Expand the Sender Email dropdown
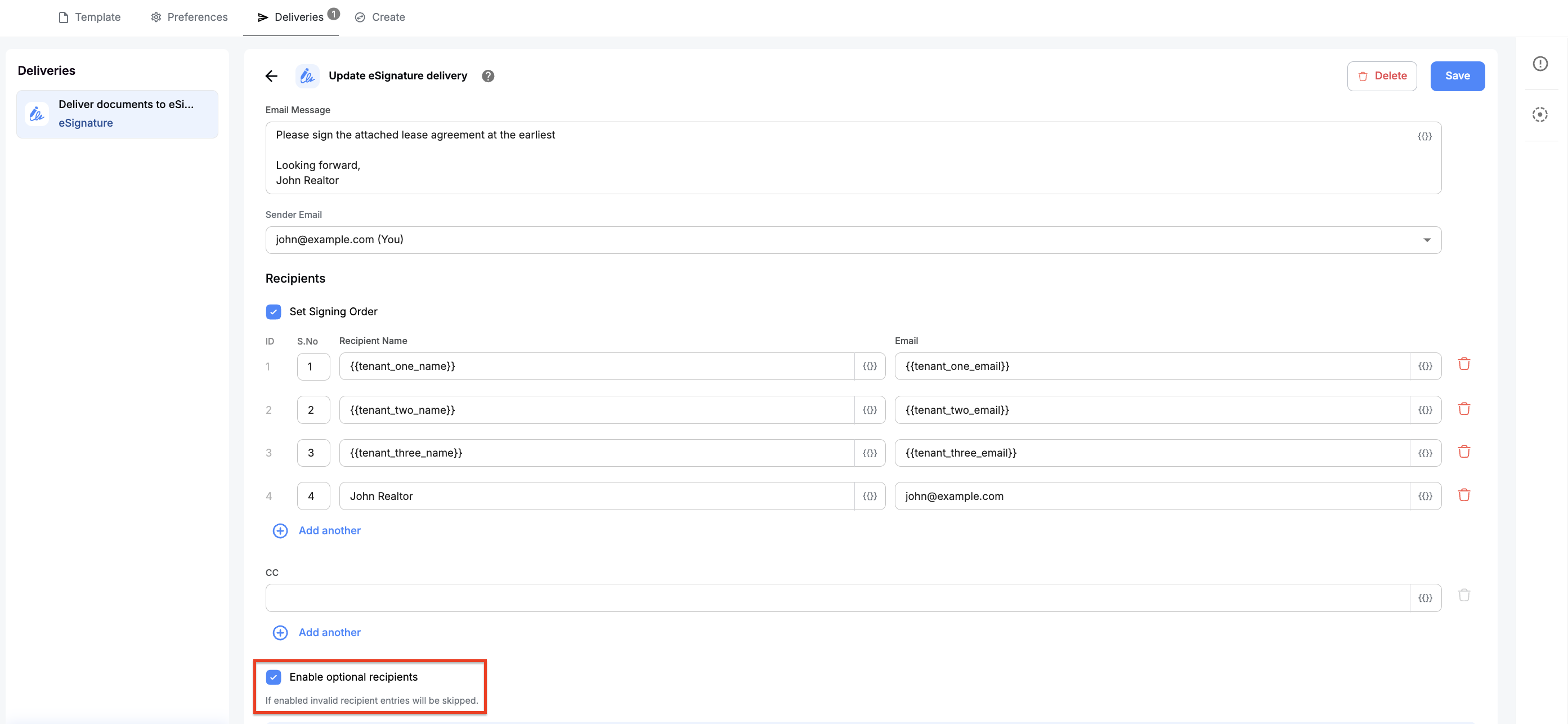The image size is (1568, 724). [x=1427, y=240]
